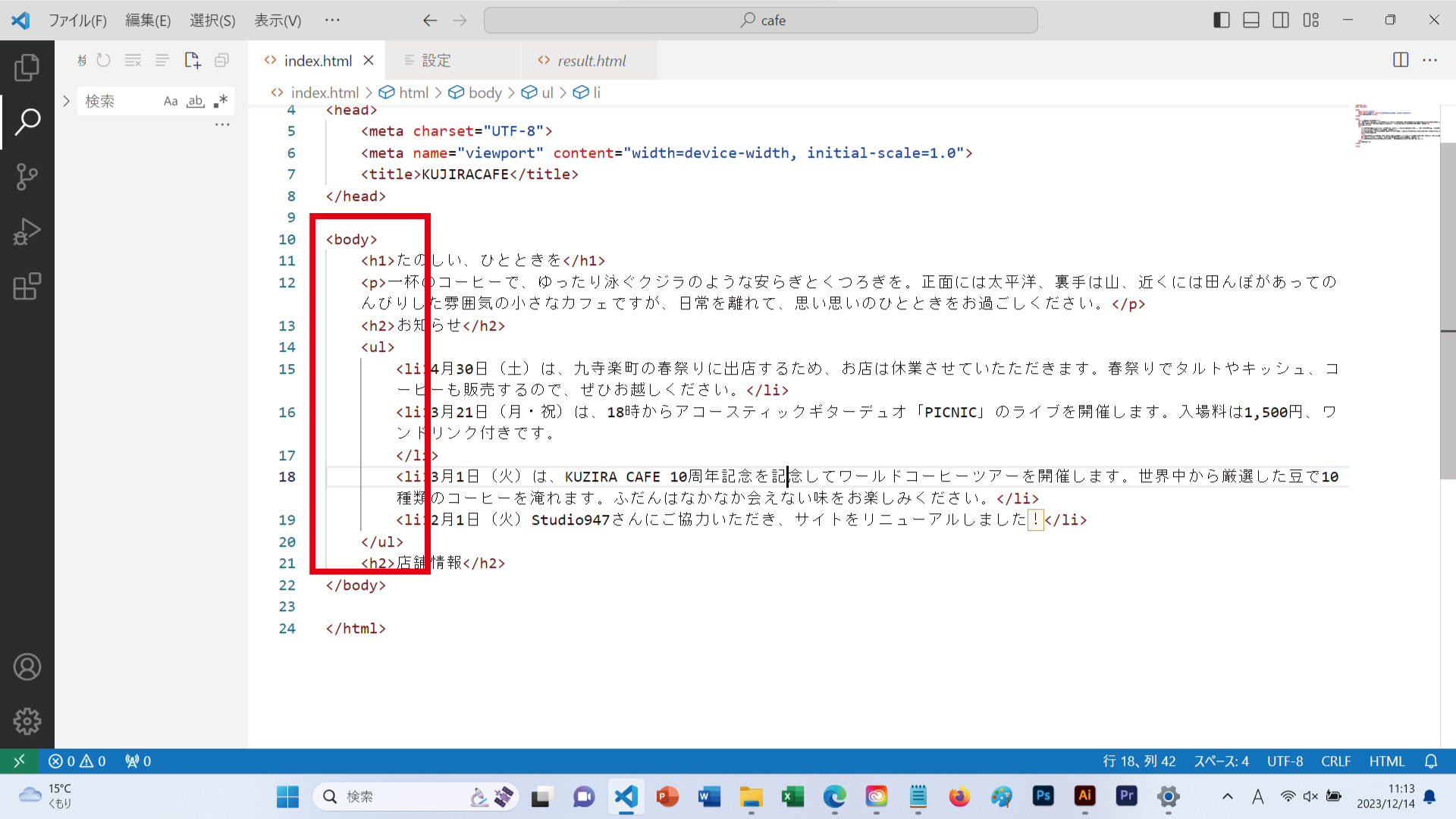Click the cafe search box at top
1456x819 pixels.
point(761,20)
